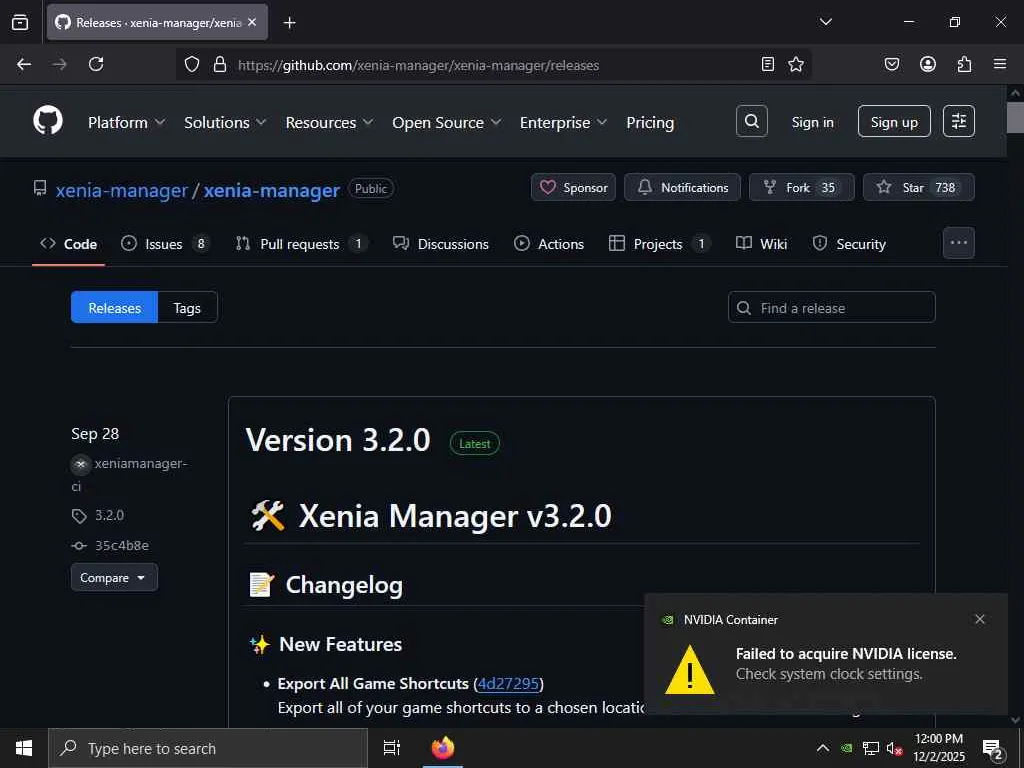Expand the Open Source menu
1024x768 pixels.
[x=447, y=122]
